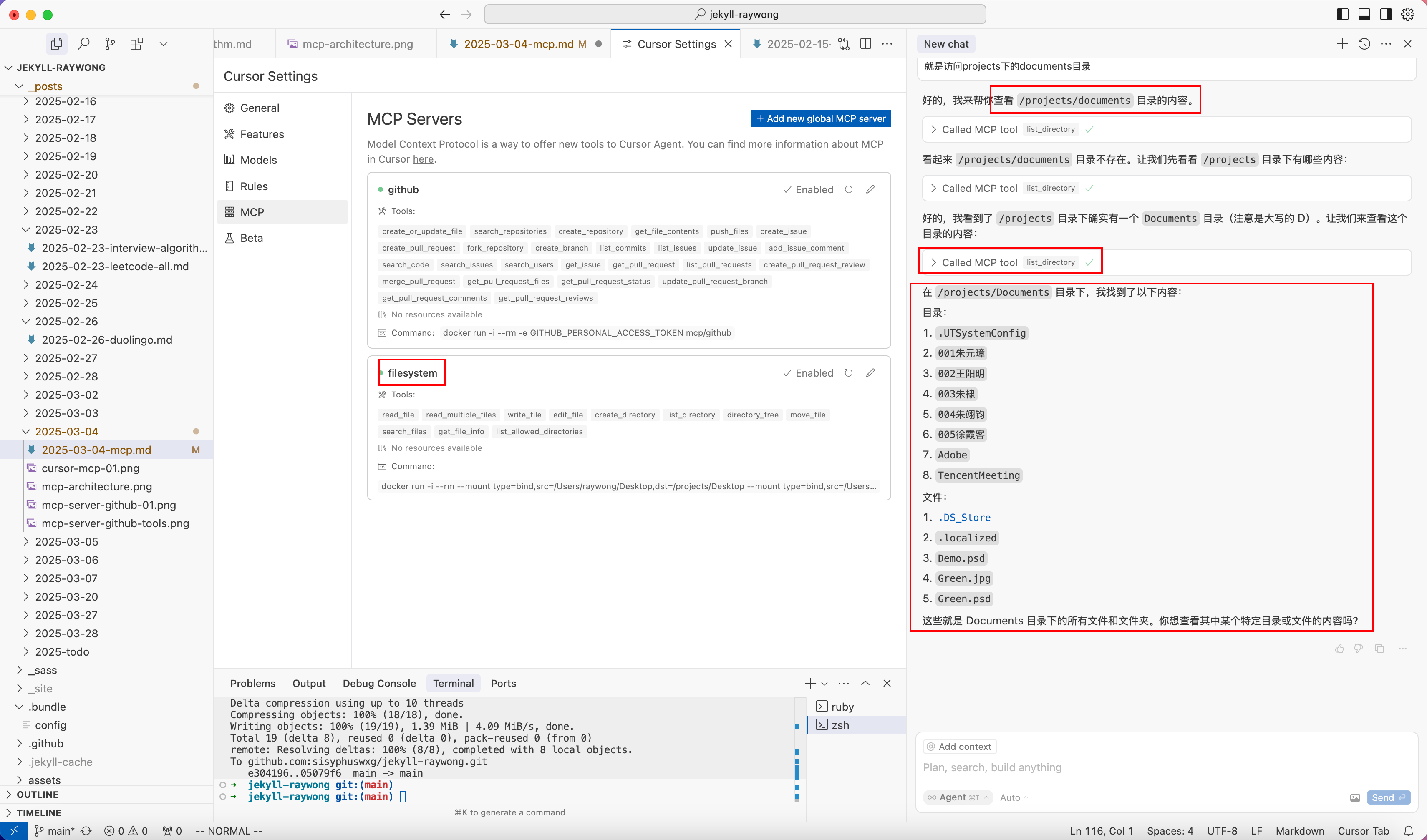Image resolution: width=1427 pixels, height=840 pixels.
Task: Expand the TIMELINE section
Action: (x=106, y=813)
